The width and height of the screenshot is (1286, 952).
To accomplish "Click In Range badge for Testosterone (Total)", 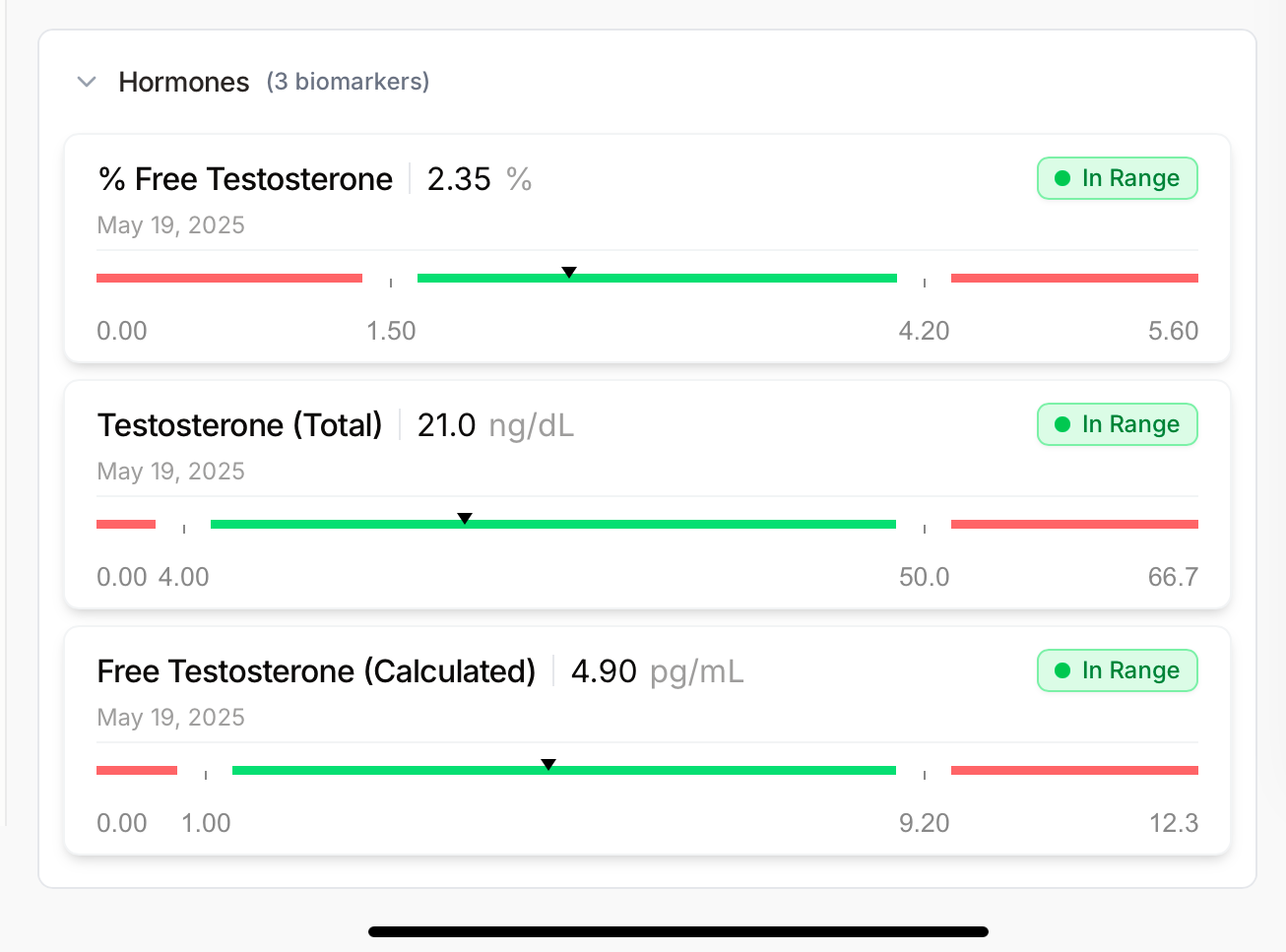I will pyautogui.click(x=1117, y=424).
